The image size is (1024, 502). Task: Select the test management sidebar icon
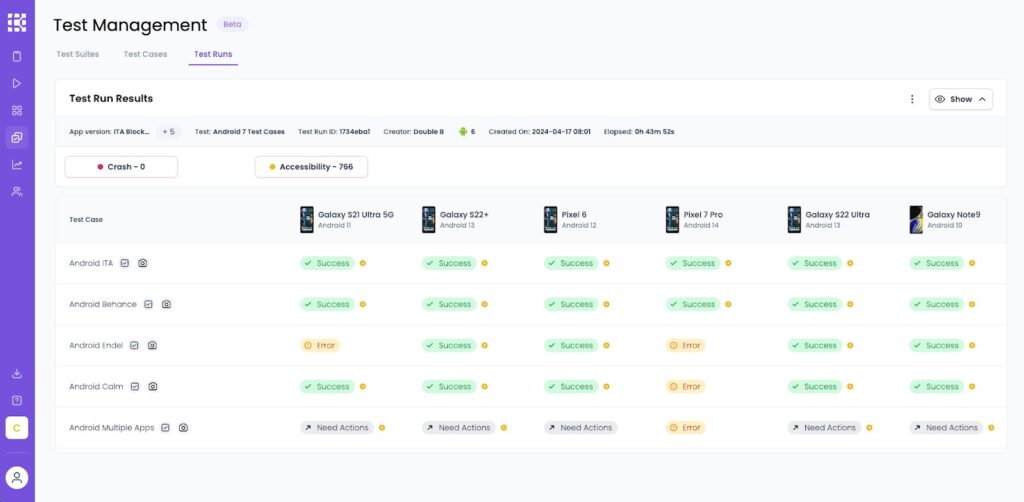click(17, 137)
